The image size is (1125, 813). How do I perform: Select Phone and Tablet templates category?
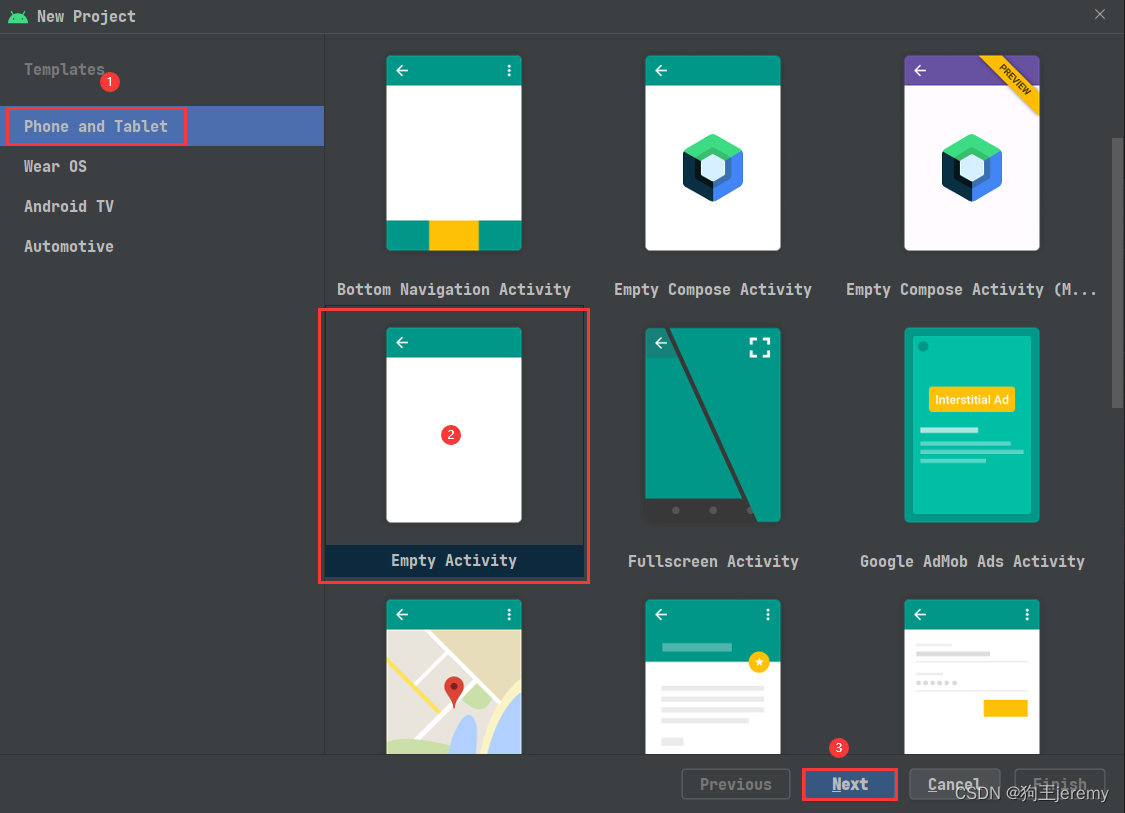[162, 126]
